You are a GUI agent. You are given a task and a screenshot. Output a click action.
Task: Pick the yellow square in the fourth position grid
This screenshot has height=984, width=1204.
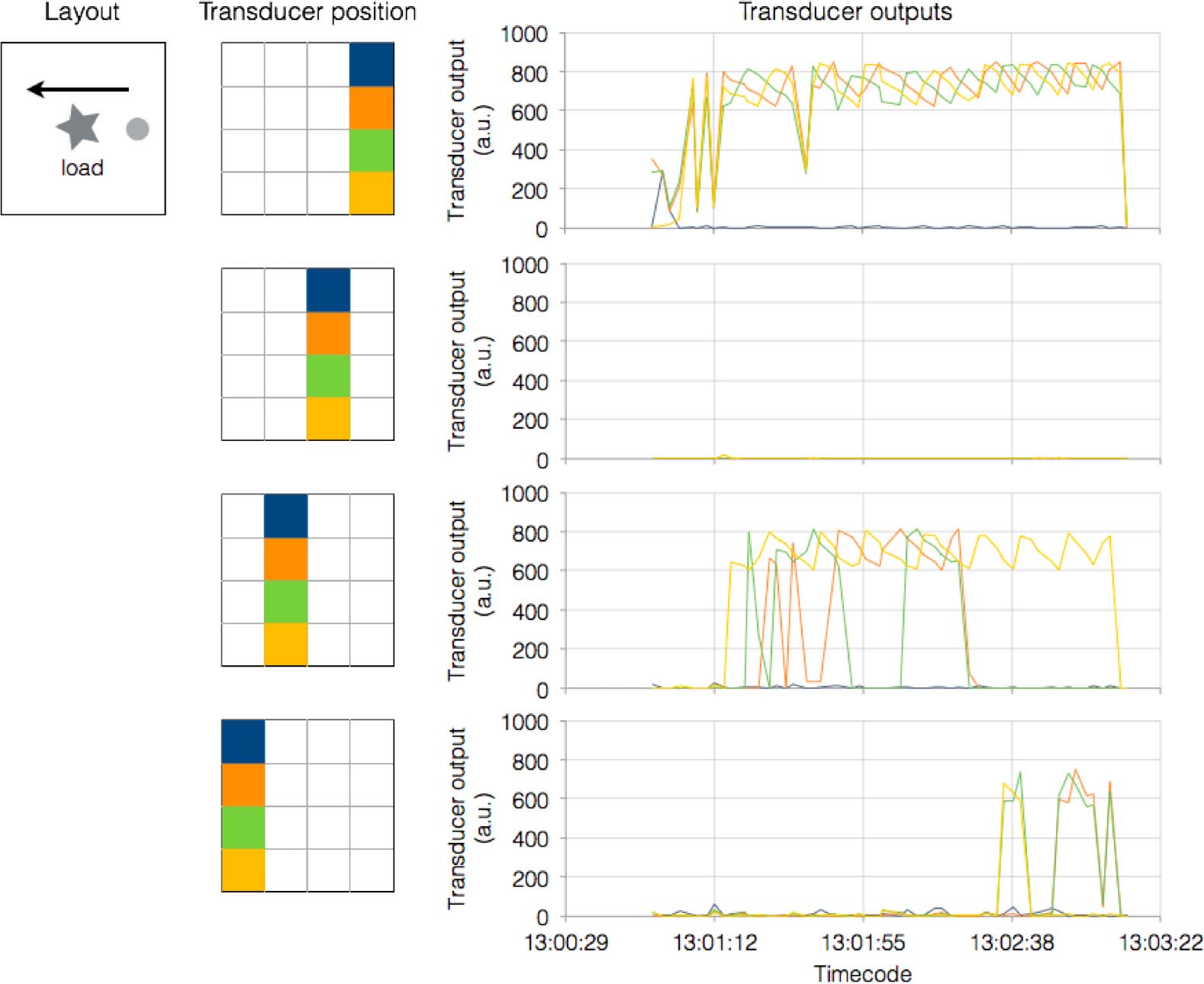coord(243,870)
